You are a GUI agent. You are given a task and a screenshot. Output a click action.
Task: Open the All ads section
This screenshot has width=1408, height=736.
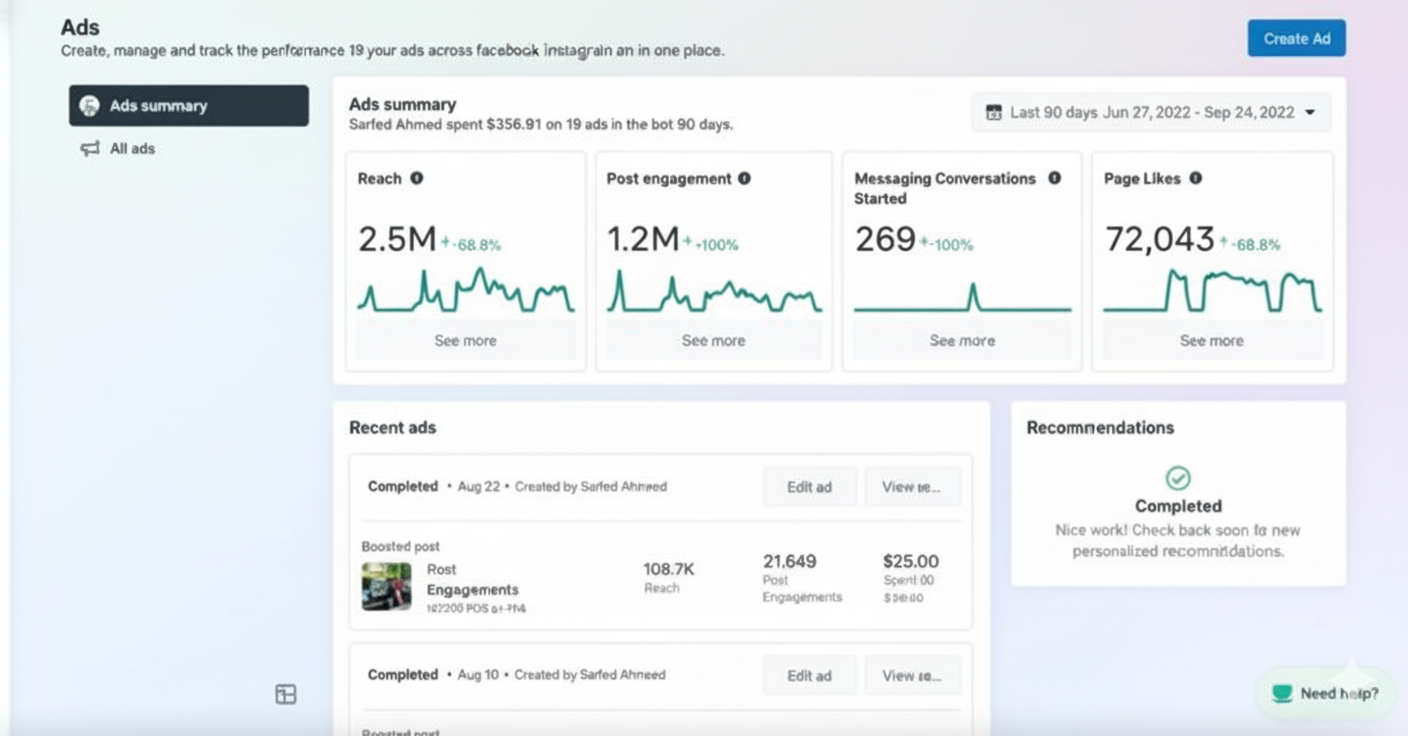(132, 149)
